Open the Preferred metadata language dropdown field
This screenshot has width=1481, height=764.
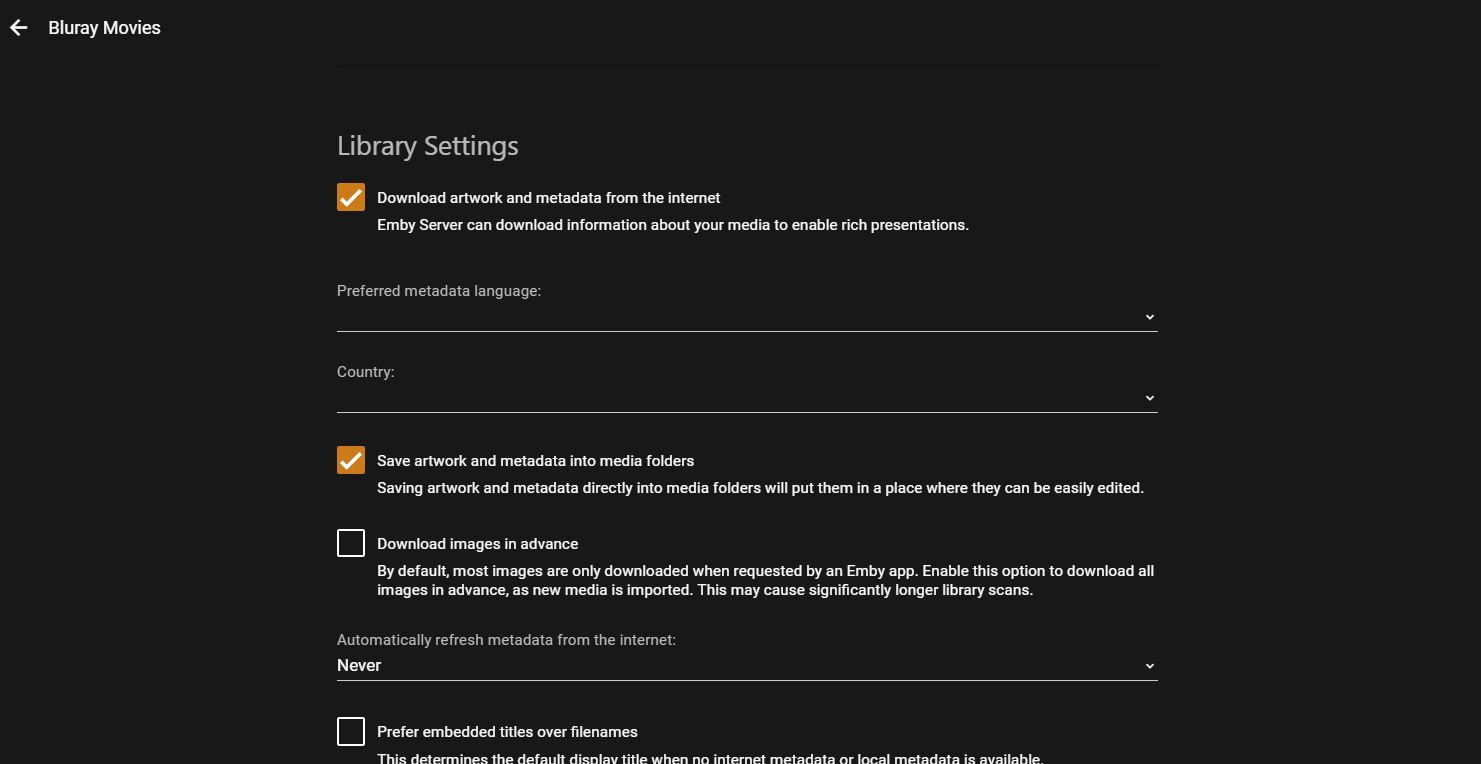pyautogui.click(x=740, y=317)
